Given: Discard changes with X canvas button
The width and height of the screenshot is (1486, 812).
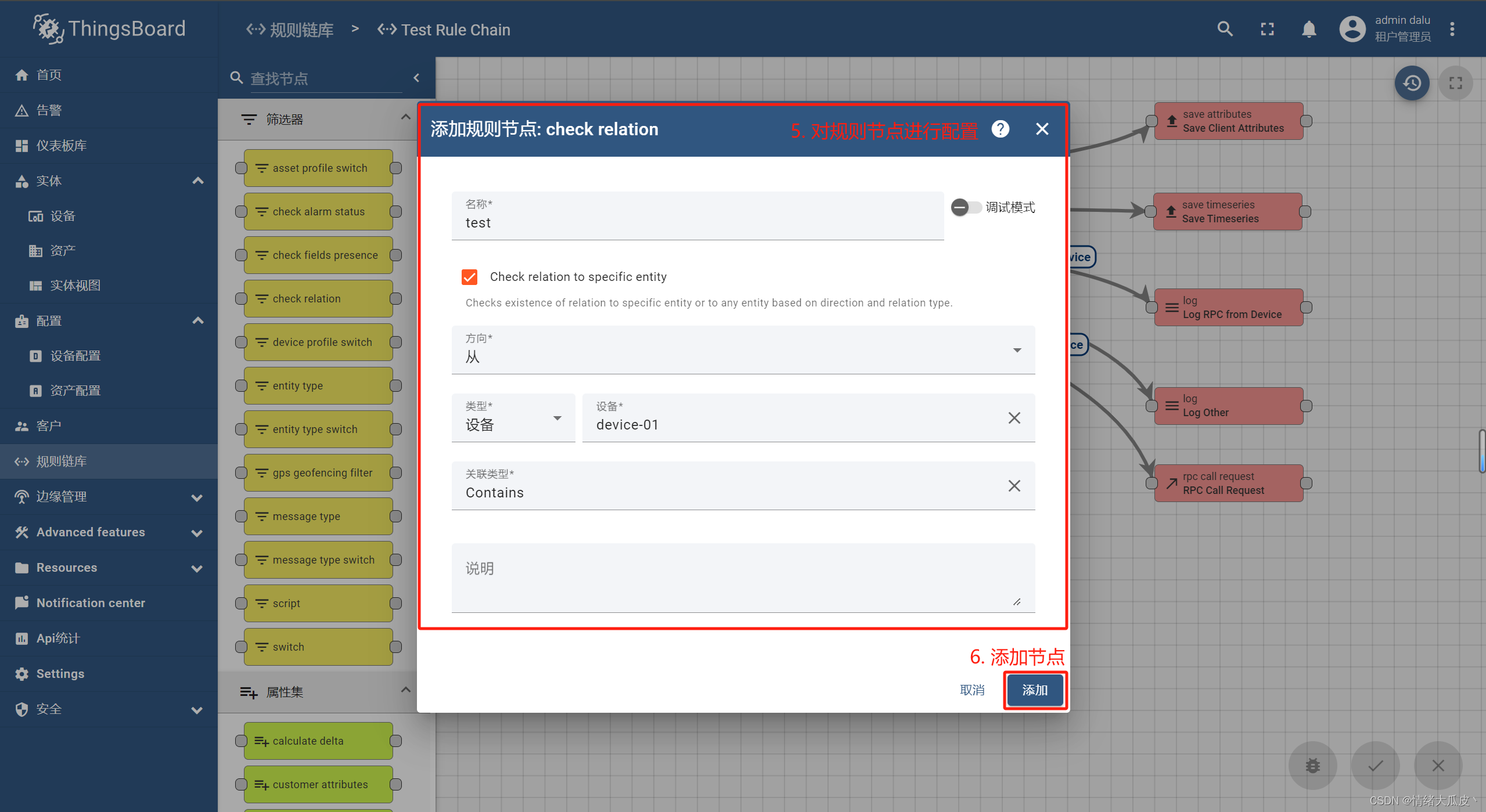Looking at the screenshot, I should click(1438, 766).
